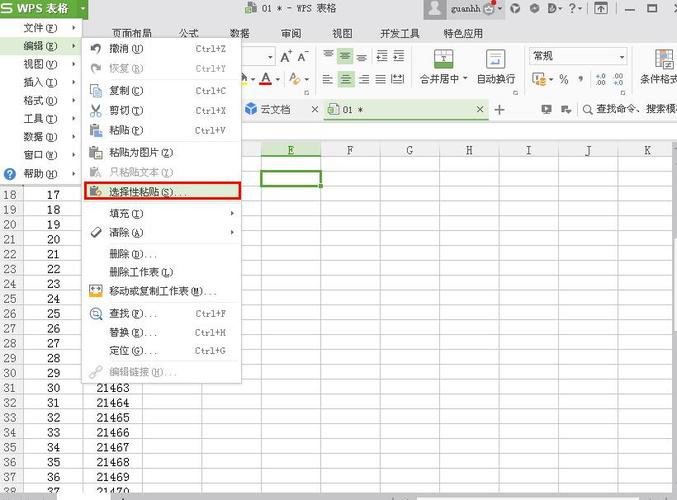Image resolution: width=677 pixels, height=500 pixels.
Task: Click the decrease indent icon
Action: pos(382,56)
